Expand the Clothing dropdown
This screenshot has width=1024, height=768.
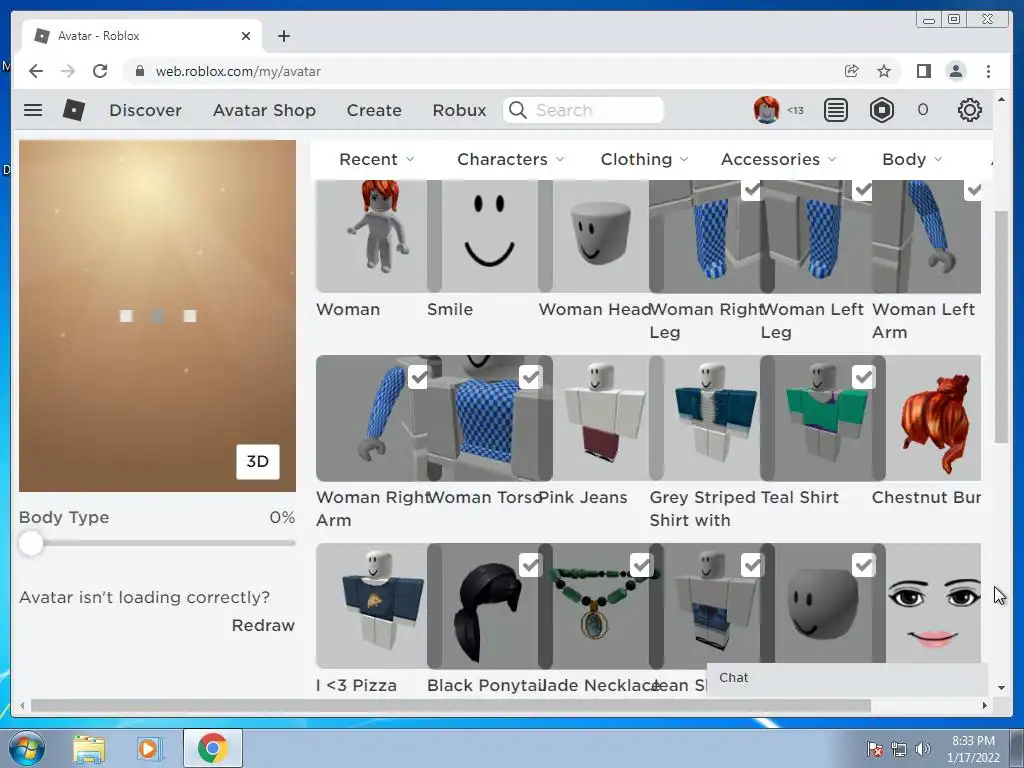(645, 159)
